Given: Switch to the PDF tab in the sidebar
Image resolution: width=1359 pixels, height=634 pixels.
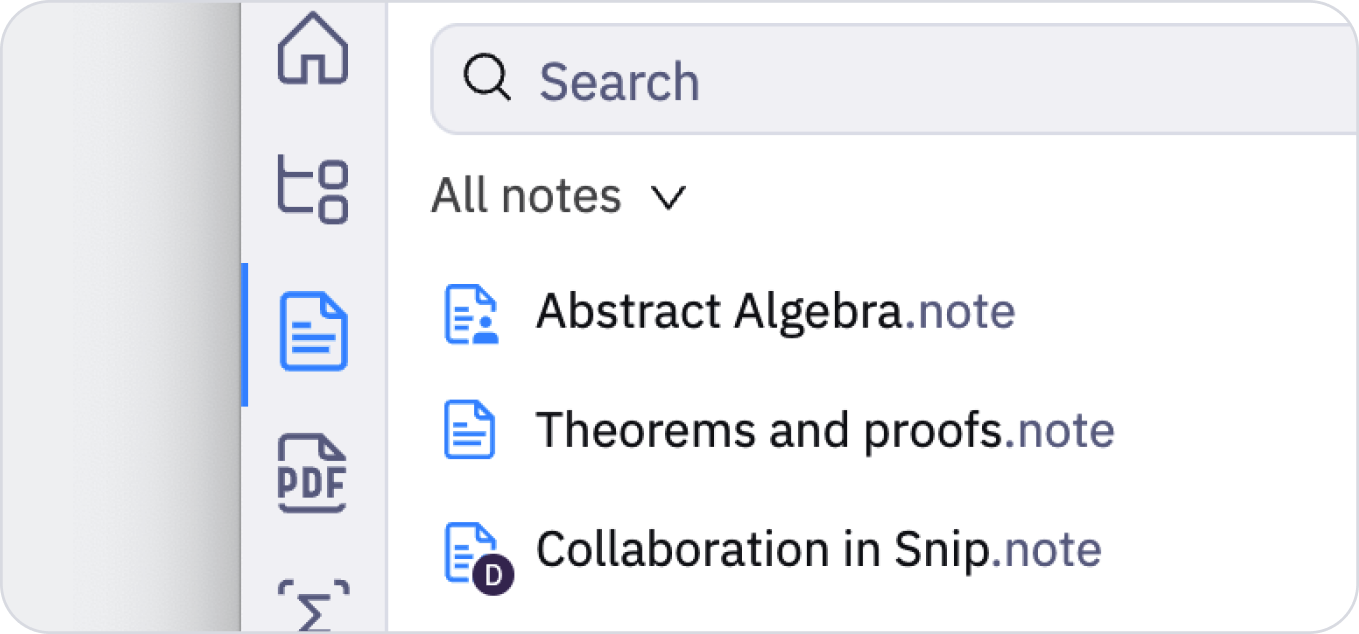Looking at the screenshot, I should pyautogui.click(x=313, y=474).
